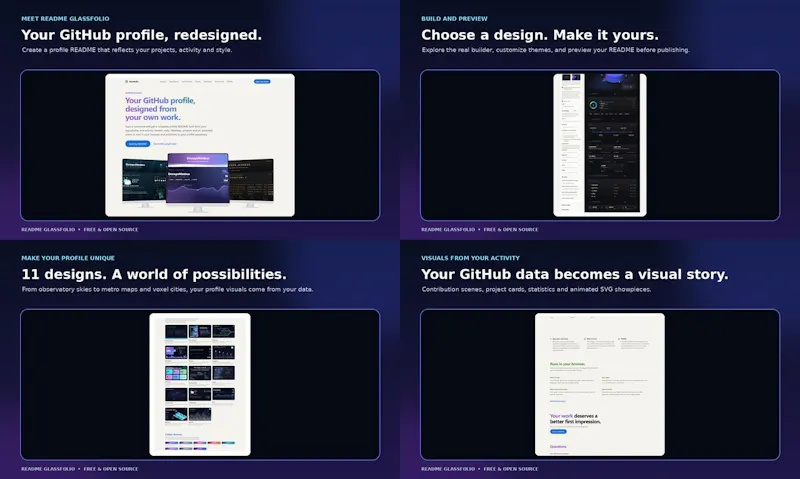Click the 'Your GitHub profile, redesigned.' headline
Image resolution: width=800 pixels, height=479 pixels.
click(x=141, y=35)
